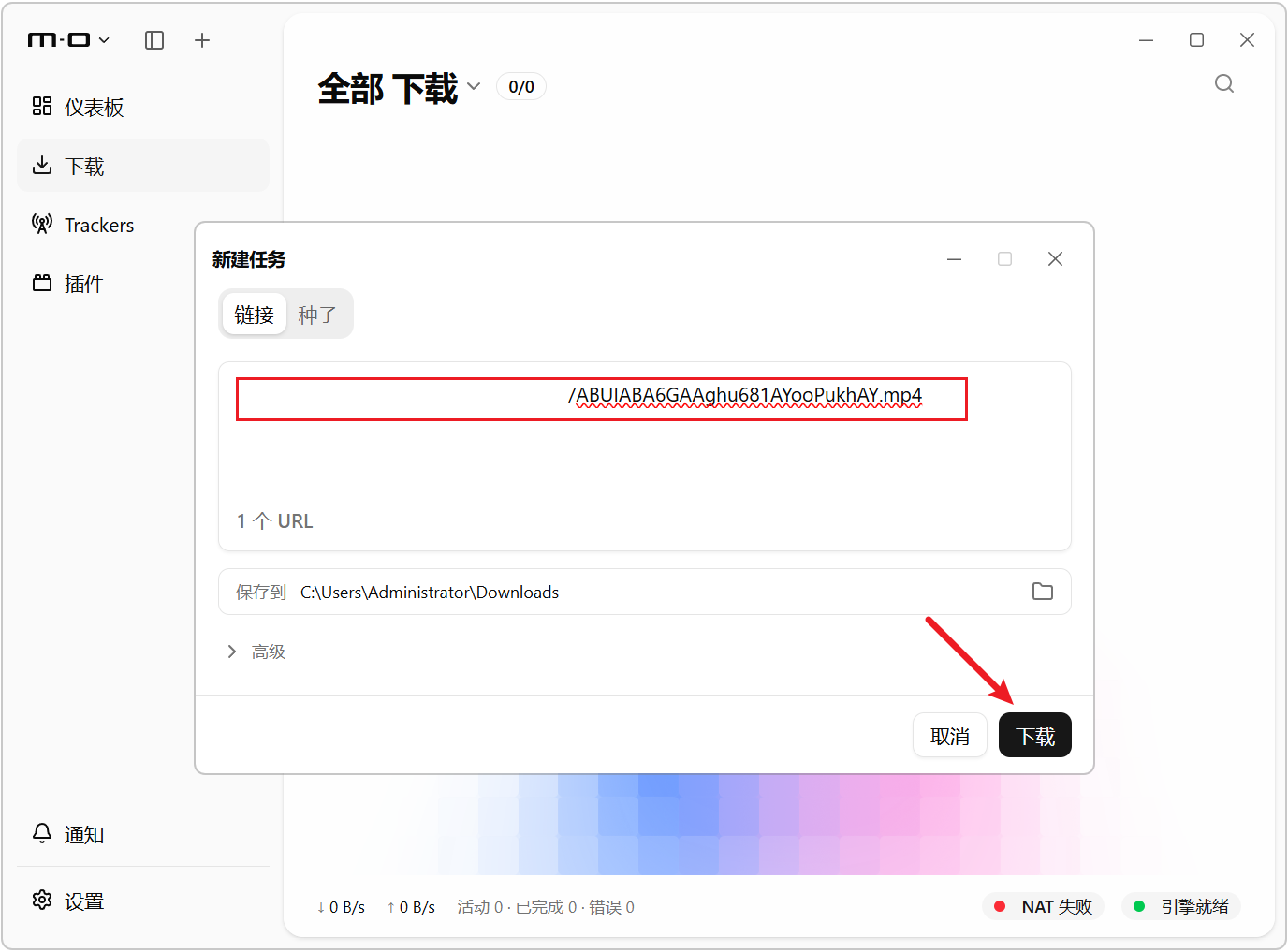This screenshot has height=952, width=1288.
Task: Click the 活动 0 · 已完成 0 · 错误 0 status text
Action: coord(546,907)
